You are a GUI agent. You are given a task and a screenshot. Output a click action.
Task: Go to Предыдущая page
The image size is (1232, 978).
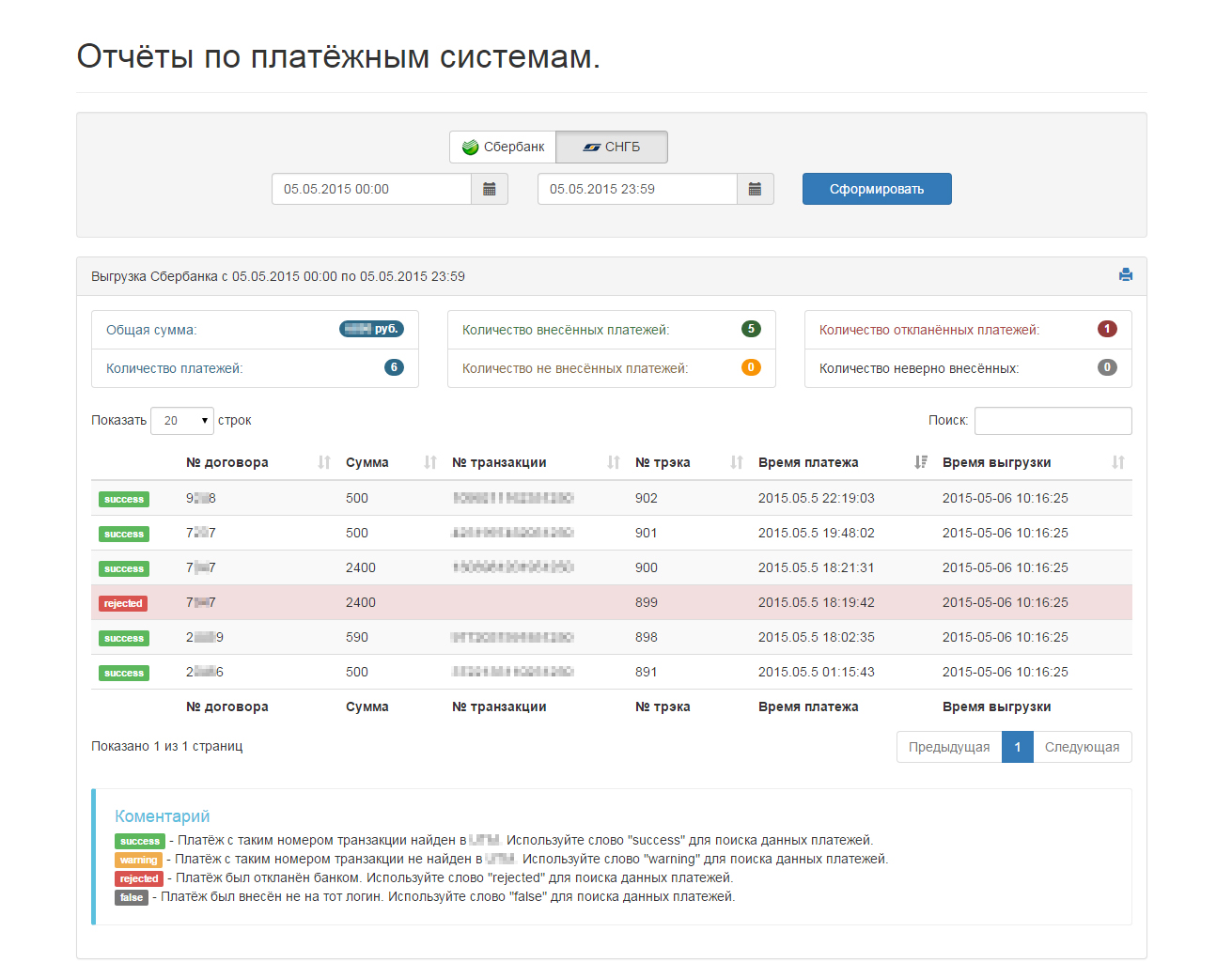tap(949, 747)
